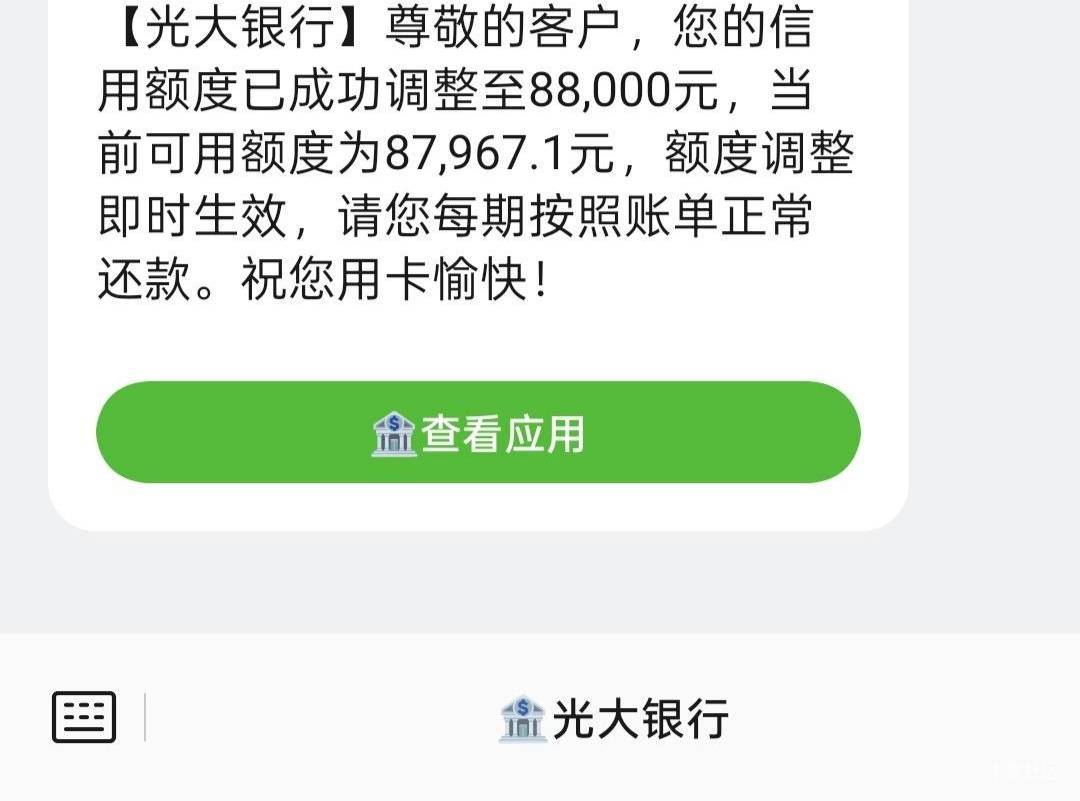
Task: Tap the 【光大银行】 sender tag in message
Action: point(240,28)
